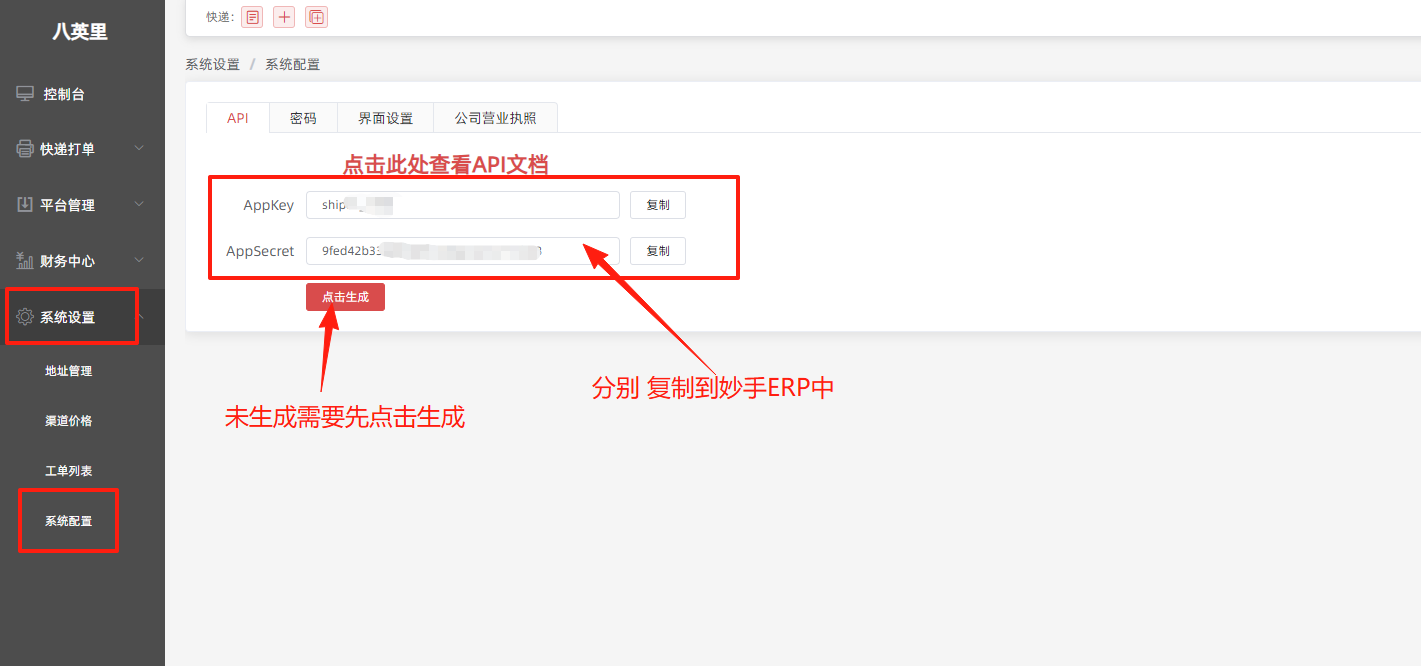Click the 平台管理 download icon
This screenshot has height=666, width=1421.
pos(25,205)
